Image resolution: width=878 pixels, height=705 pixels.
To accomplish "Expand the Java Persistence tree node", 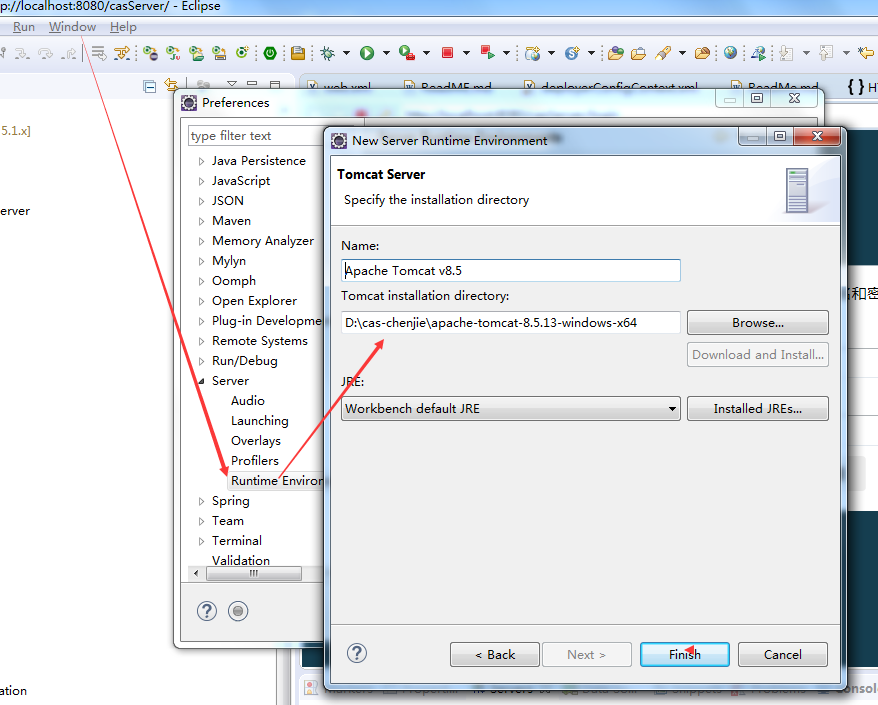I will [x=202, y=161].
